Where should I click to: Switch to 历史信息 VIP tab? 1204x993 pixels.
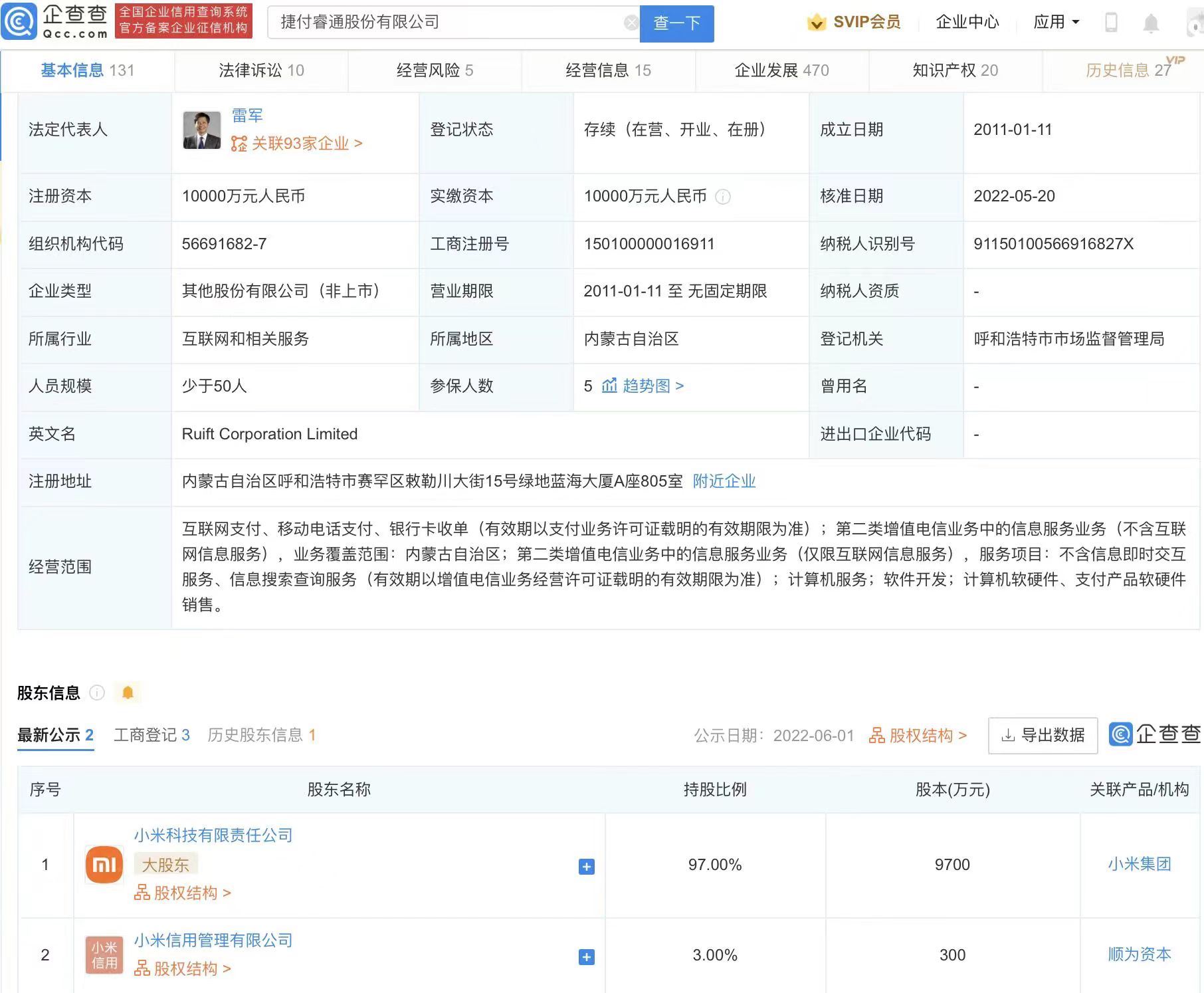[1129, 70]
